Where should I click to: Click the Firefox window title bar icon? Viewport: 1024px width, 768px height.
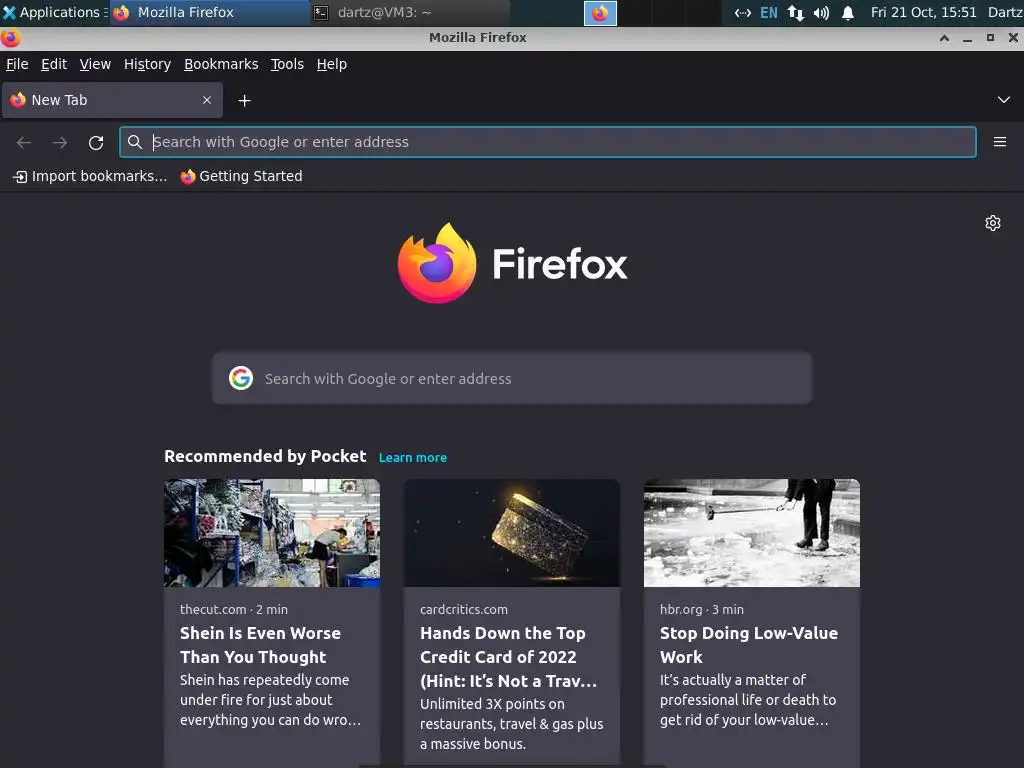[x=10, y=38]
